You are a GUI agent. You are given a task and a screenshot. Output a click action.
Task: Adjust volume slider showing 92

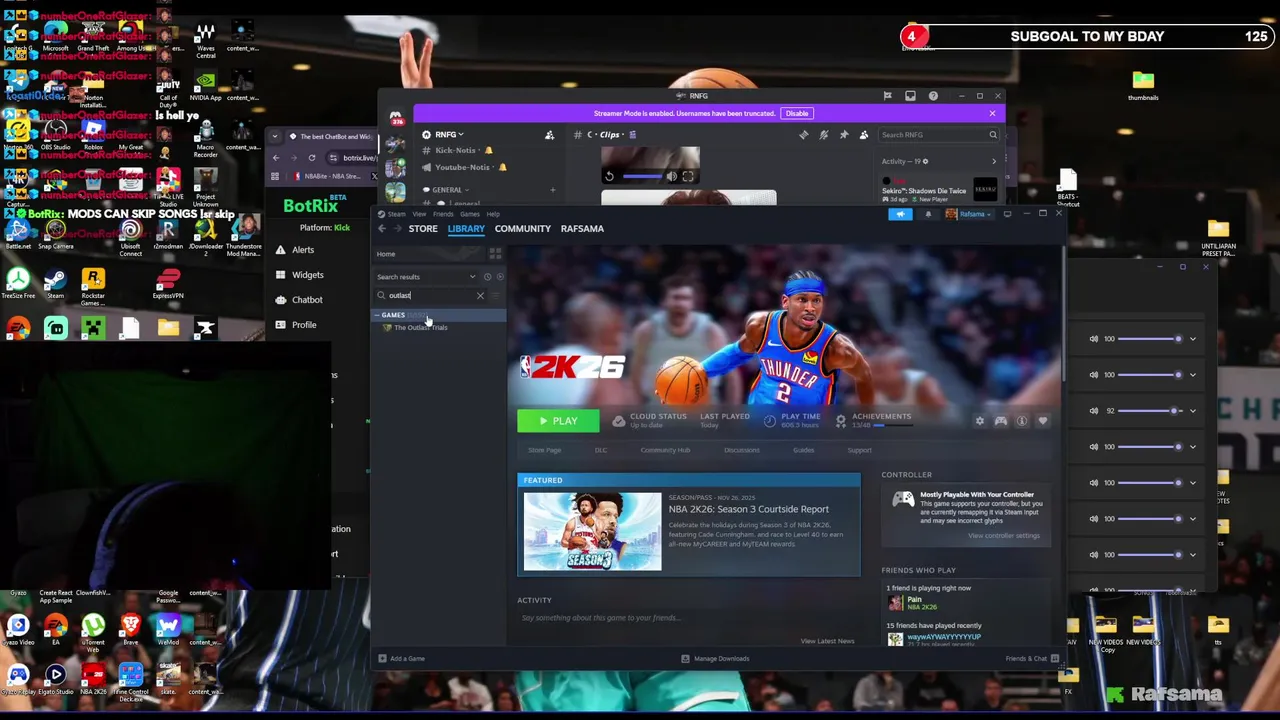[x=1150, y=411]
